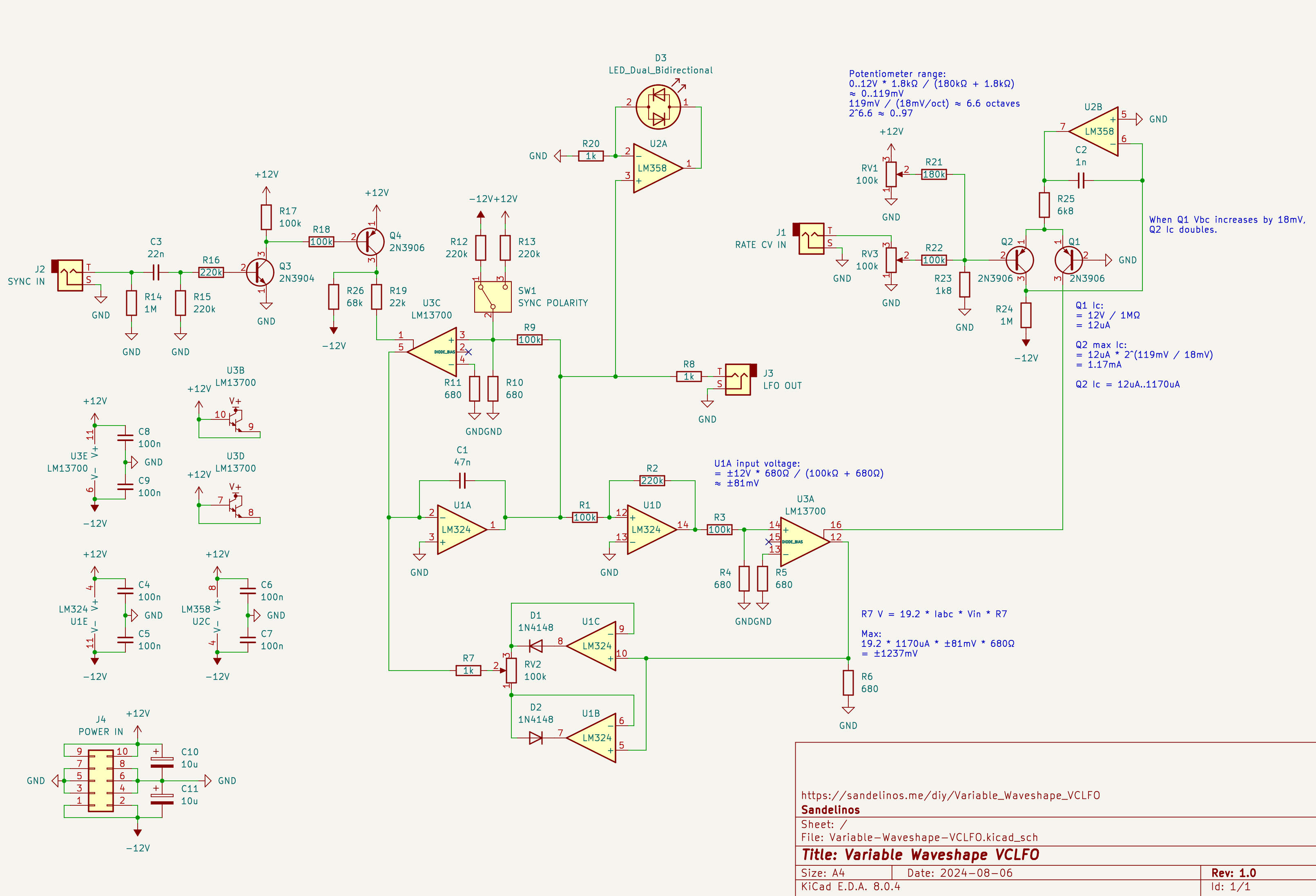Select the 'Potentiometer range:' annotation note
This screenshot has width=1316, height=896.
935,94
